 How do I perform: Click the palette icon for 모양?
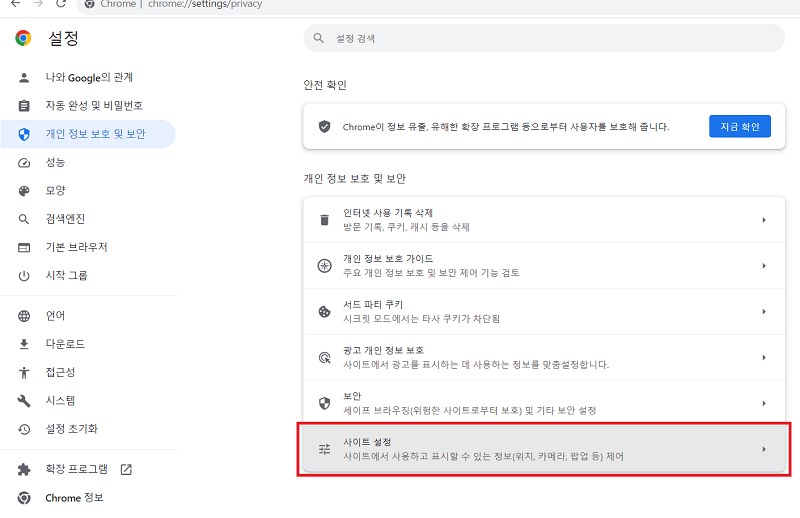(x=24, y=191)
